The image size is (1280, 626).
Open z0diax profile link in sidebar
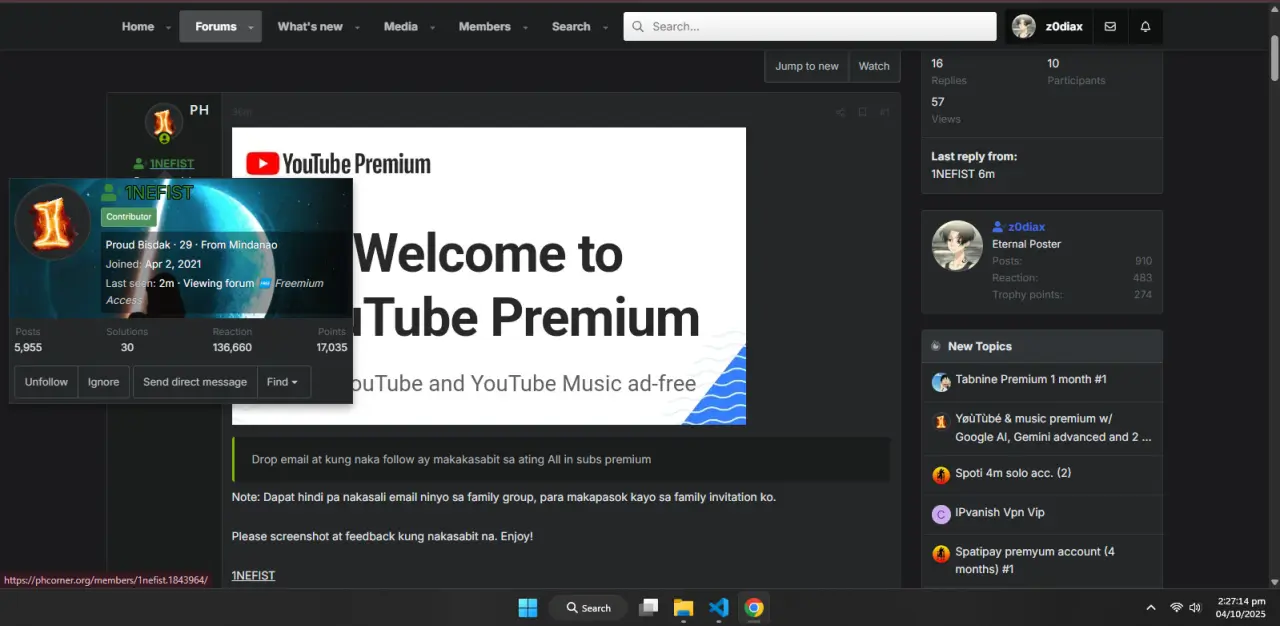(x=1026, y=227)
